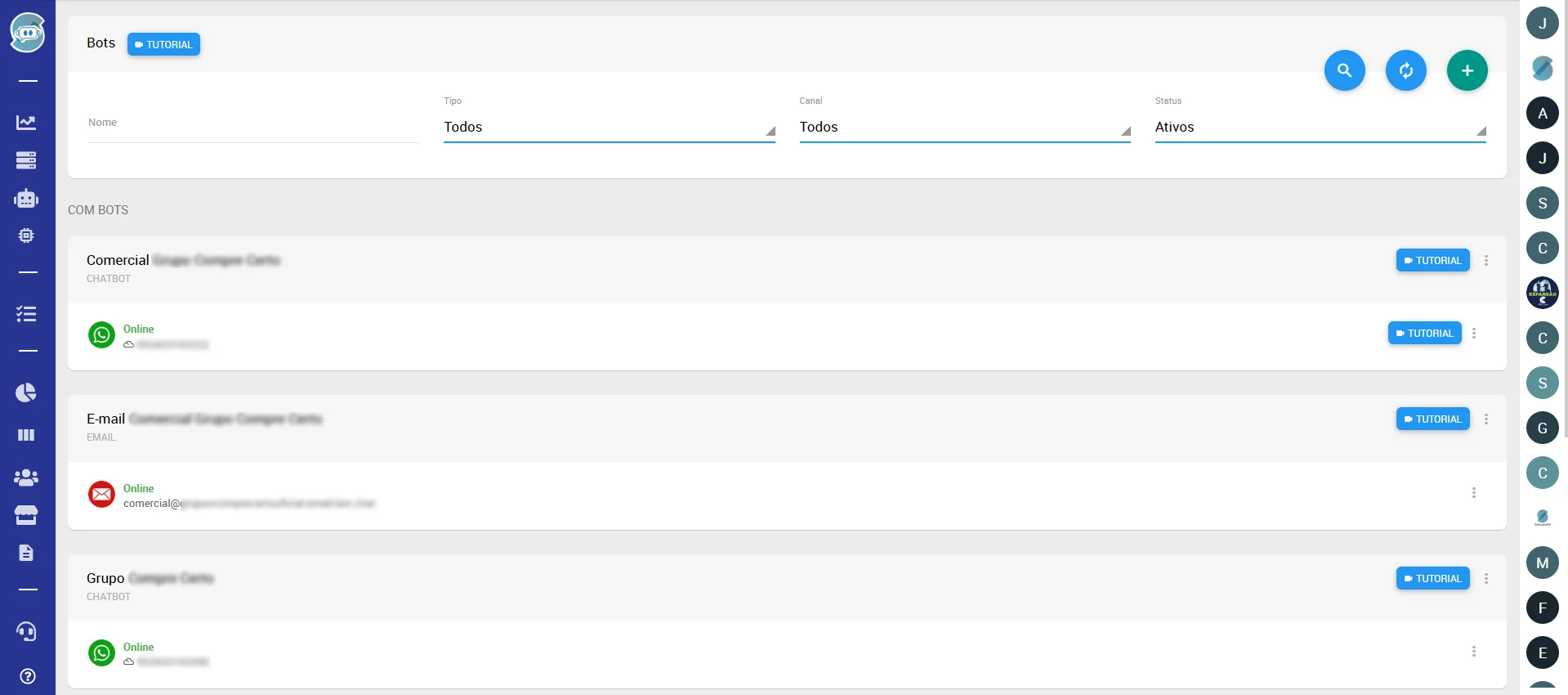Select the G avatar in right panel
1568x695 pixels.
pyautogui.click(x=1542, y=428)
